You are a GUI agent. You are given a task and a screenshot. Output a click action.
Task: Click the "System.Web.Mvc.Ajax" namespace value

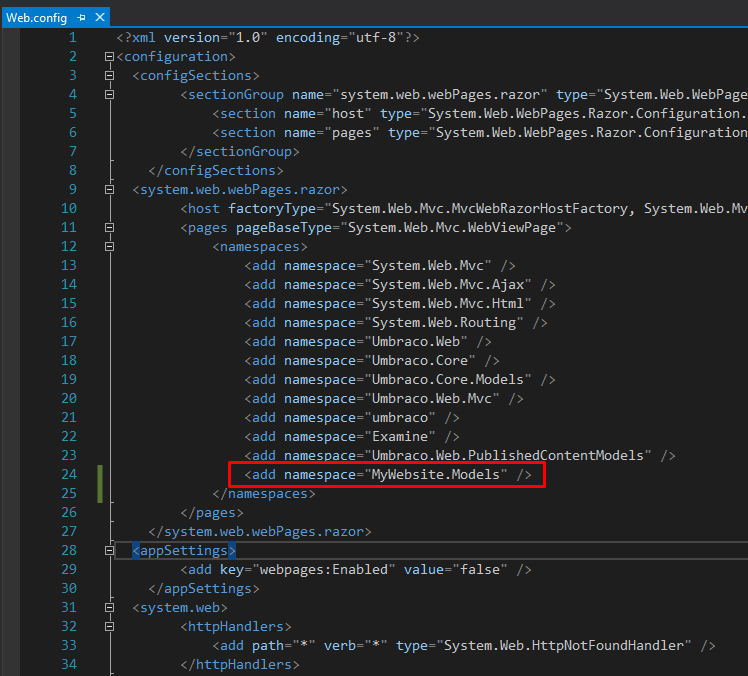click(447, 284)
